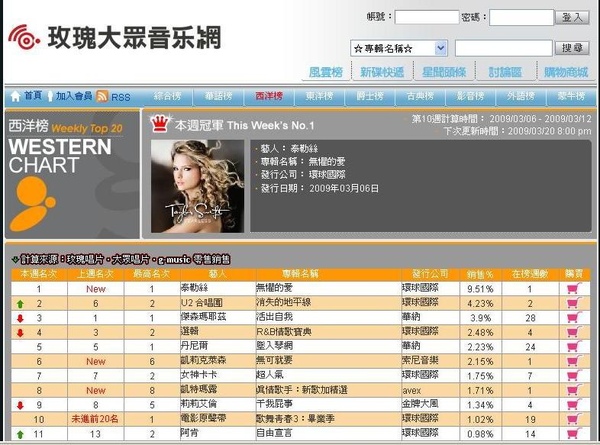Click the 銷售% column header
This screenshot has width=600, height=445.
tap(480, 274)
